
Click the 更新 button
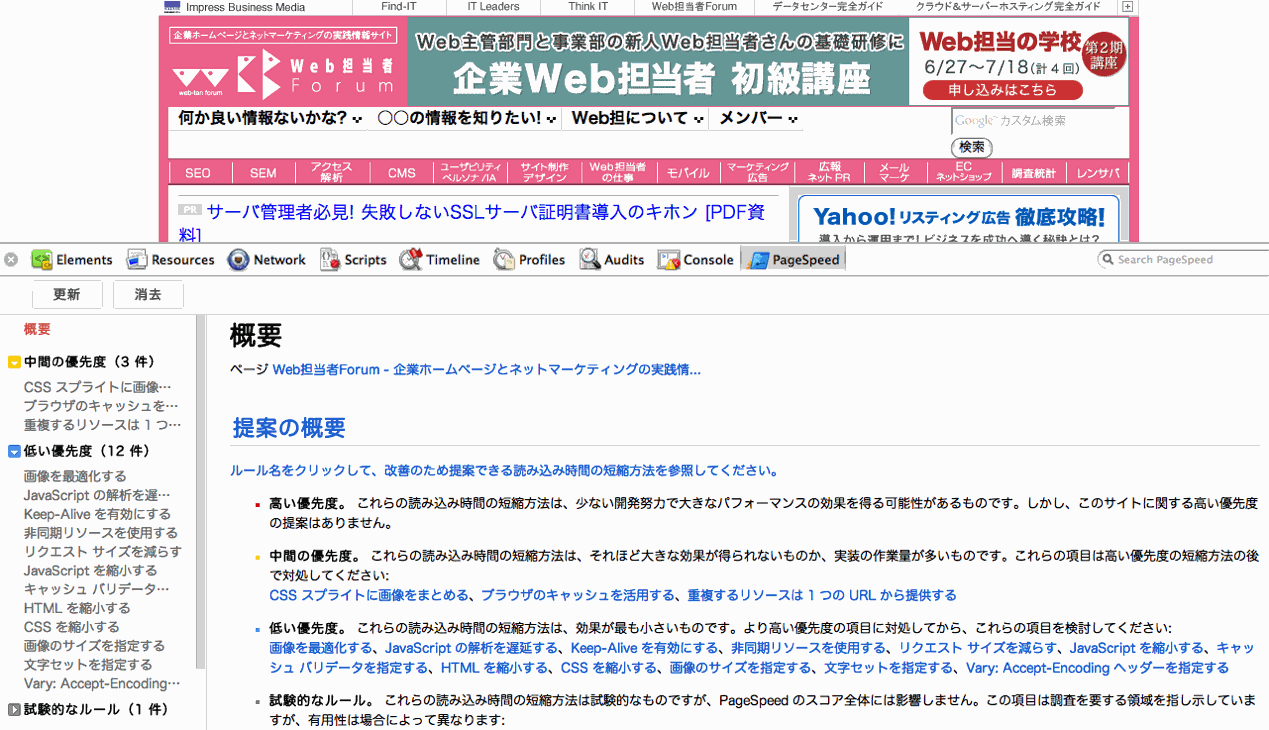coord(67,295)
